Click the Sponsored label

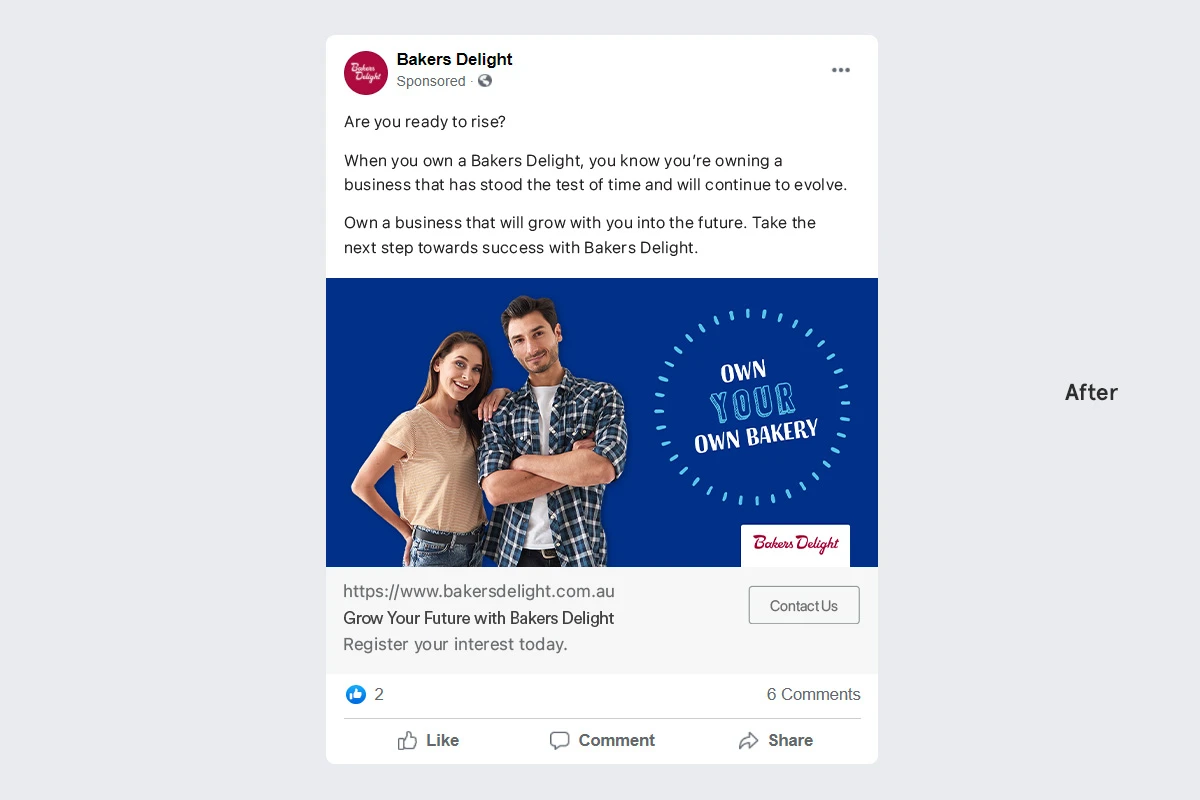(431, 81)
